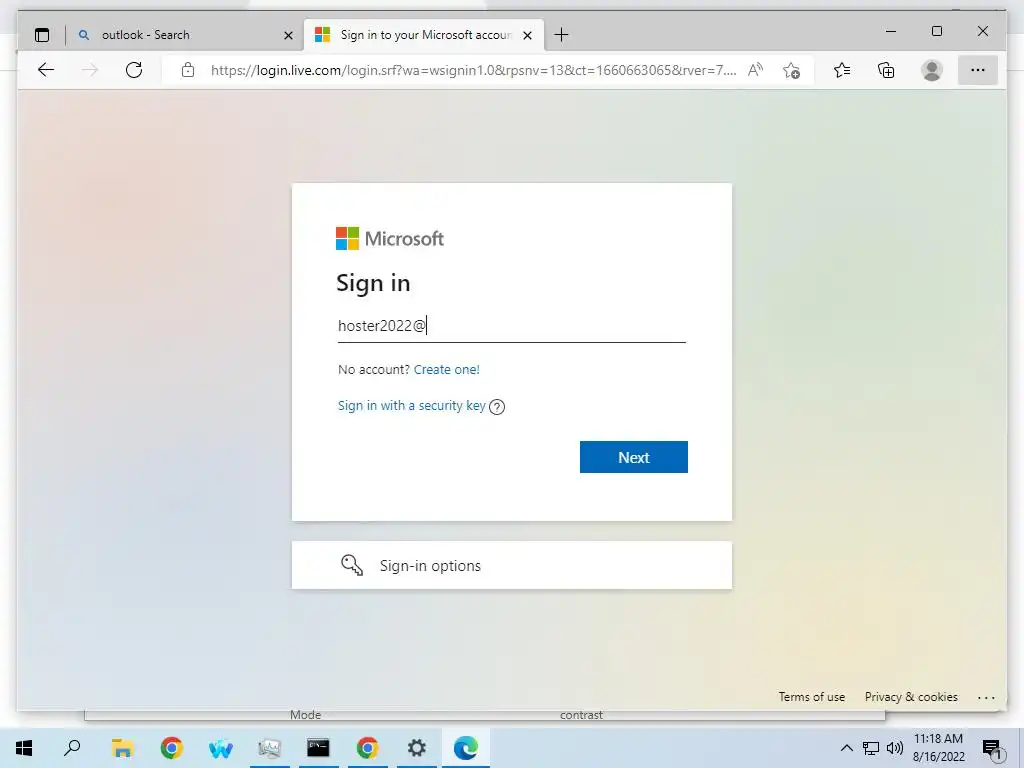Image resolution: width=1024 pixels, height=768 pixels.
Task: Open the browser profile avatar
Action: point(932,70)
